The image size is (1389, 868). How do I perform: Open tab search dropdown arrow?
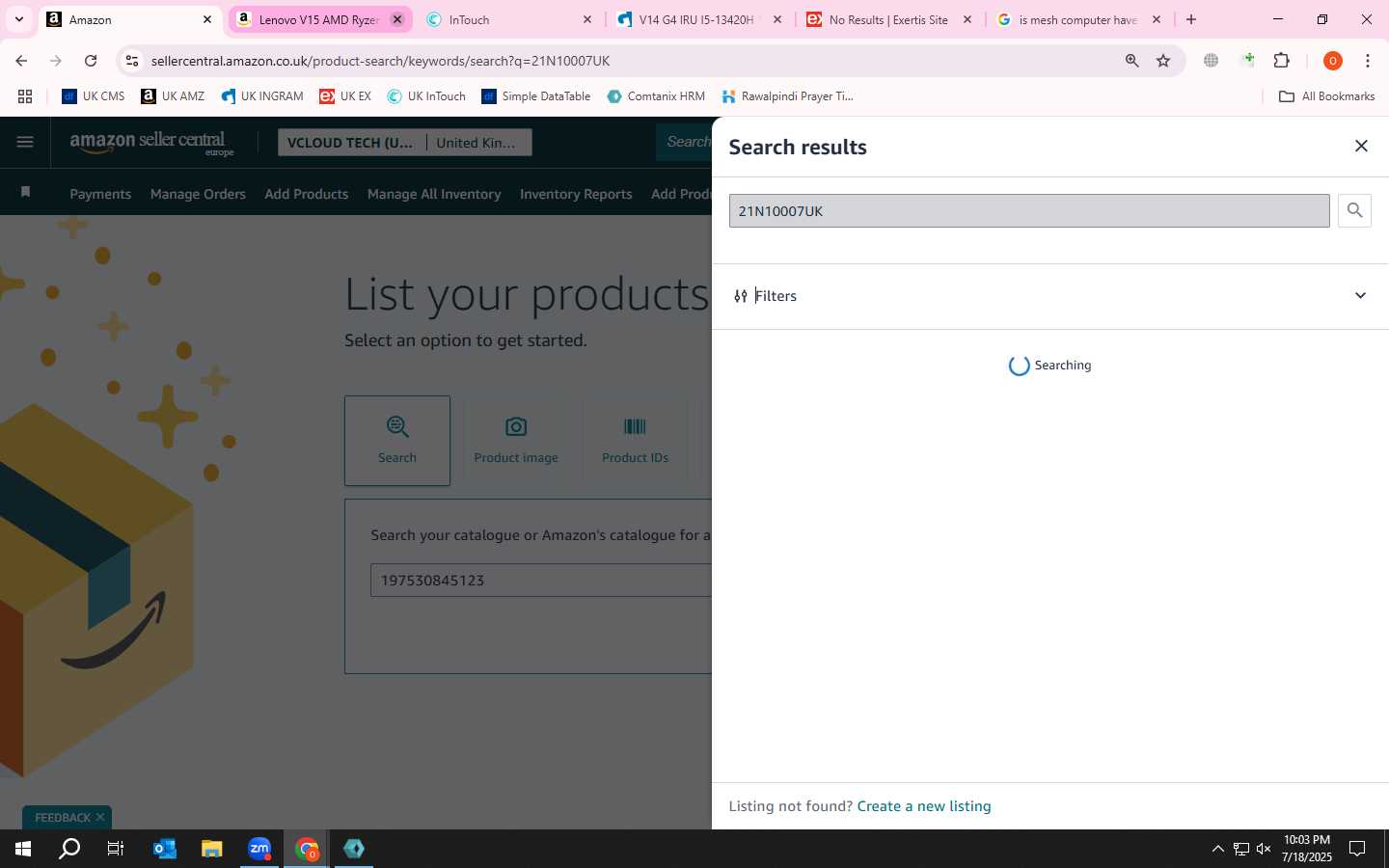coord(18,19)
